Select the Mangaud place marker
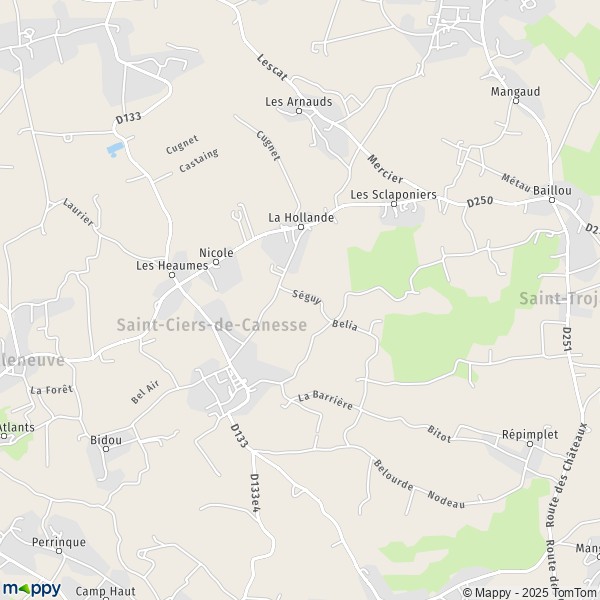The width and height of the screenshot is (600, 600). (515, 101)
